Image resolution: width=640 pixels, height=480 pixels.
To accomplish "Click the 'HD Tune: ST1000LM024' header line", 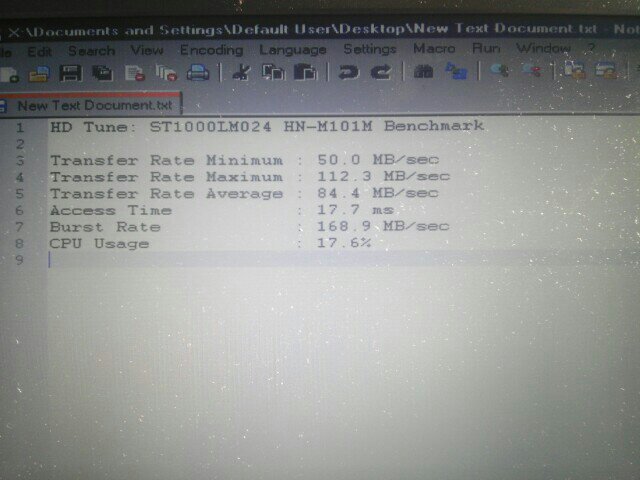I will click(x=161, y=127).
